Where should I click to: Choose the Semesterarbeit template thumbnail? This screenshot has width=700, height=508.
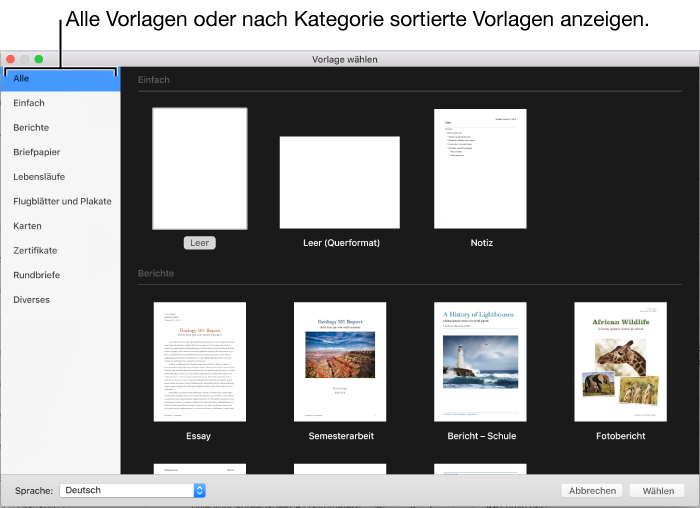[339, 361]
